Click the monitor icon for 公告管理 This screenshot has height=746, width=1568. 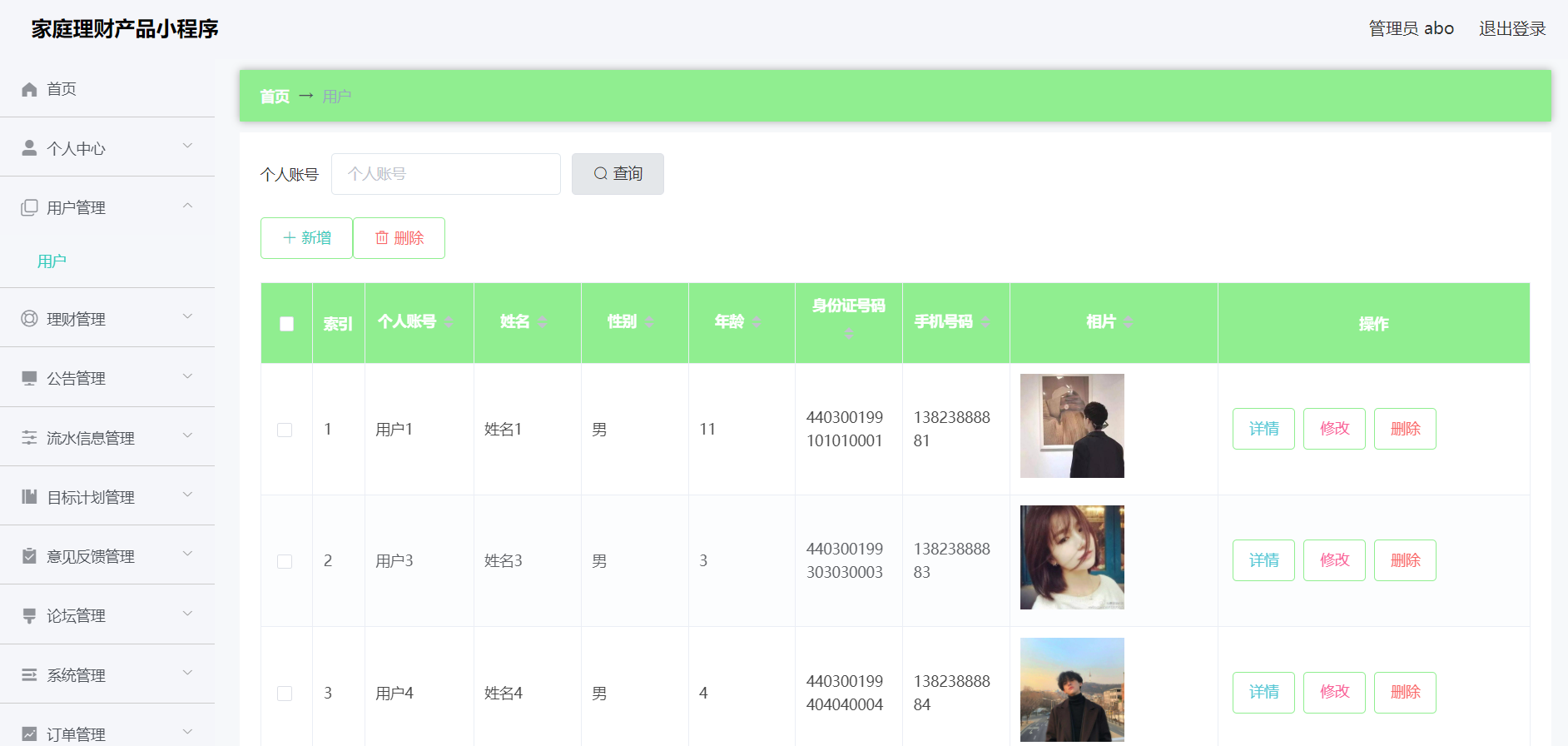[29, 378]
